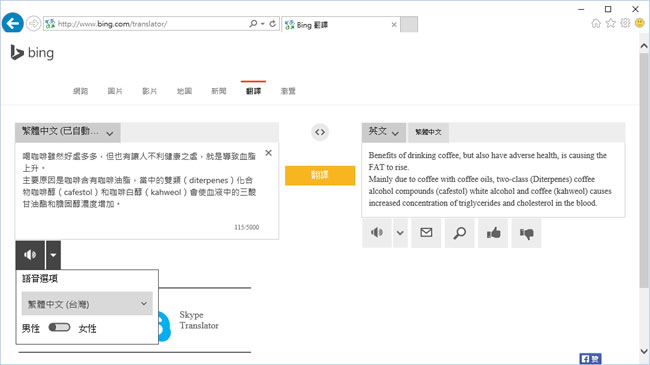This screenshot has width=650, height=365.
Task: Click the 115/5000 character count
Action: (x=247, y=227)
